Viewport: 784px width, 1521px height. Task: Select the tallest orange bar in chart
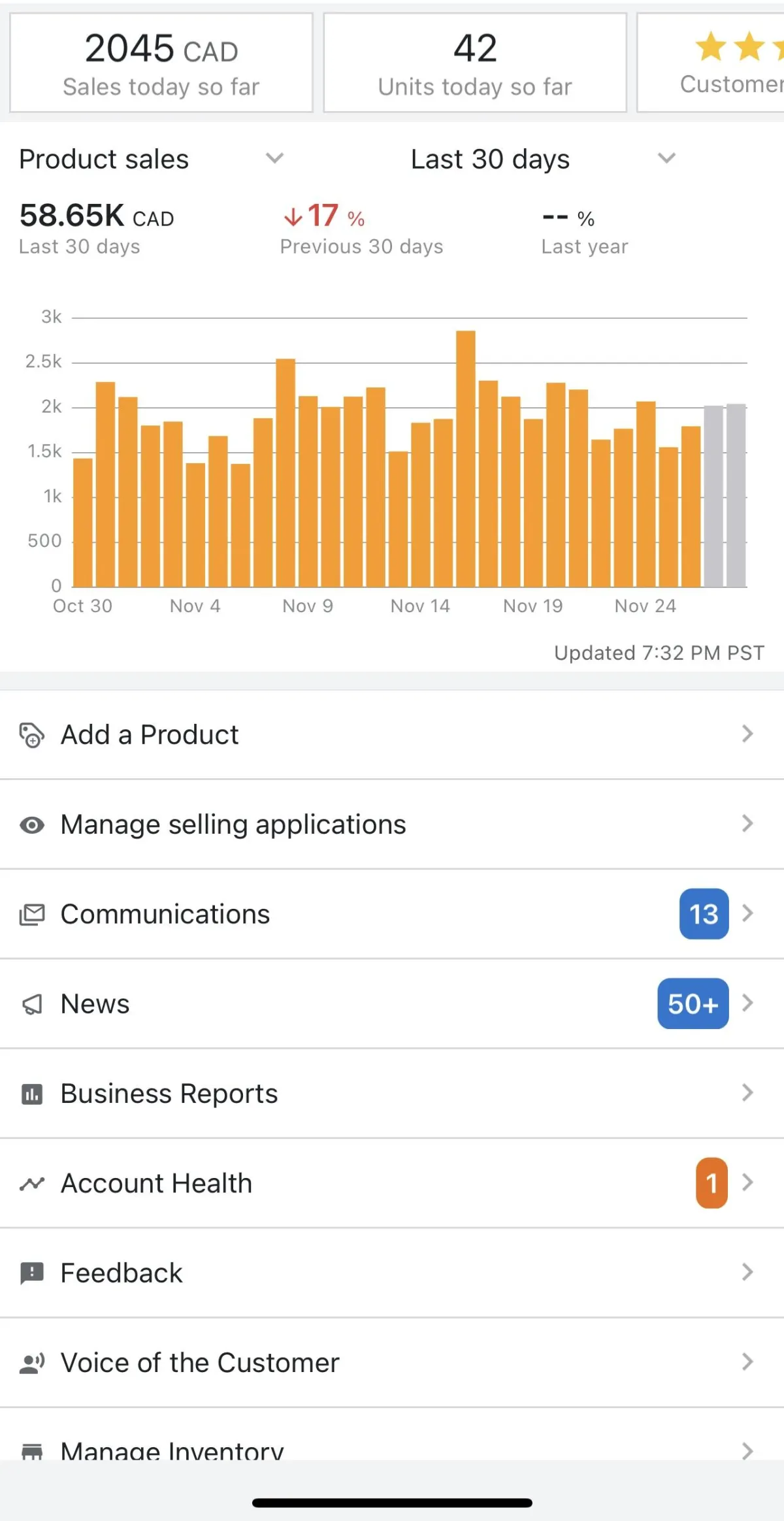[466, 457]
